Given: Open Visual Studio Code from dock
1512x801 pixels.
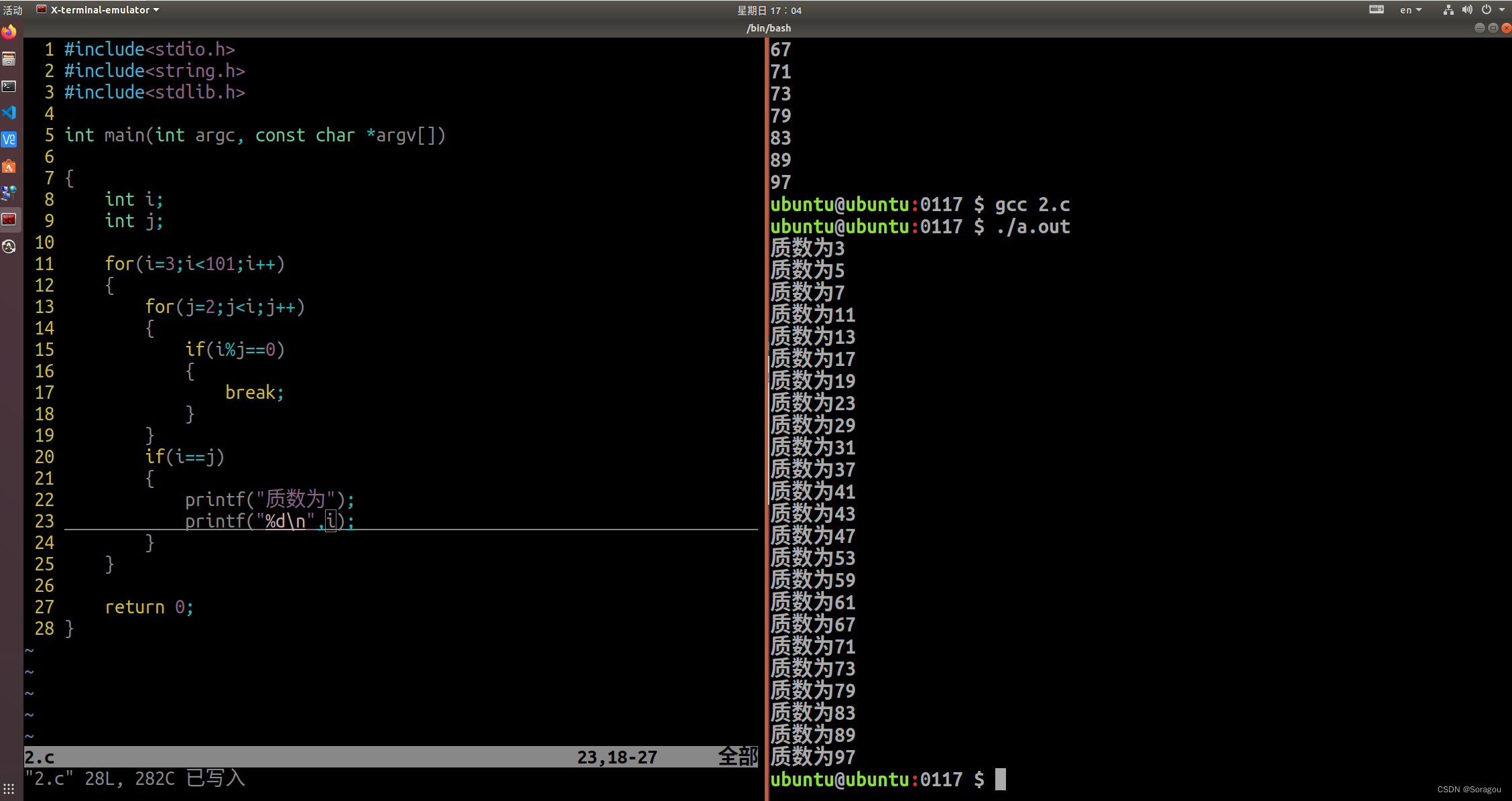Looking at the screenshot, I should point(9,113).
